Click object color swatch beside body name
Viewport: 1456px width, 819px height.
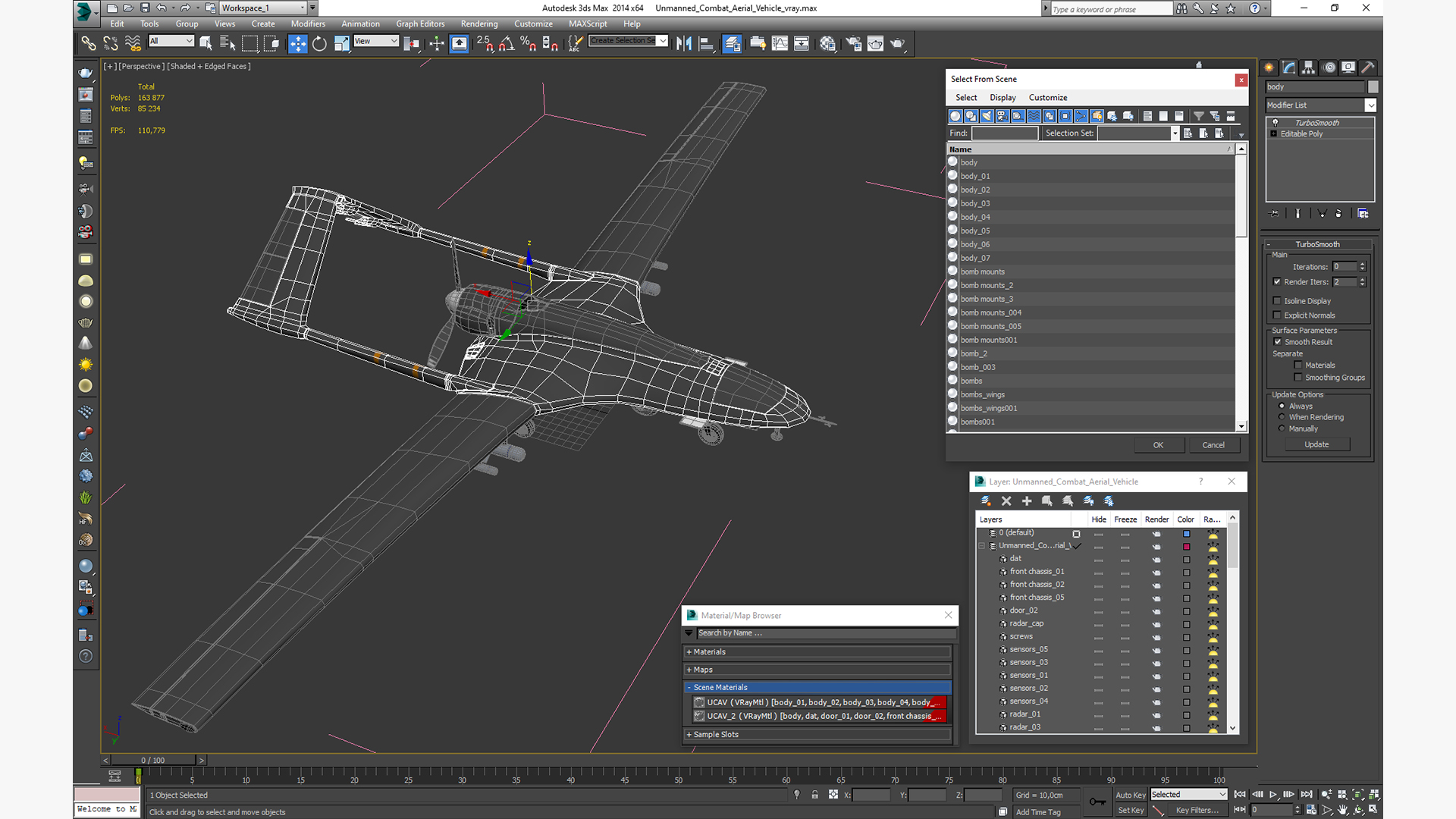tap(1373, 87)
